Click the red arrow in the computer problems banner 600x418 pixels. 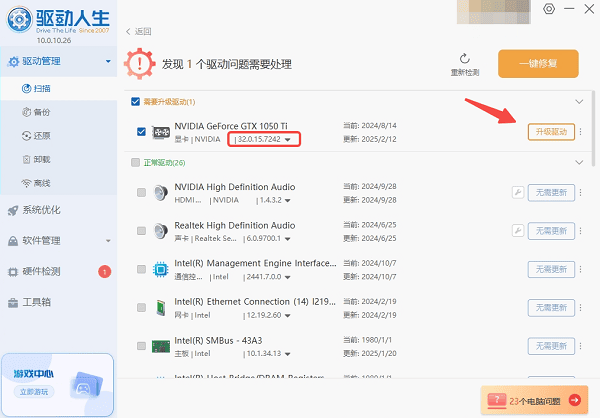point(574,400)
